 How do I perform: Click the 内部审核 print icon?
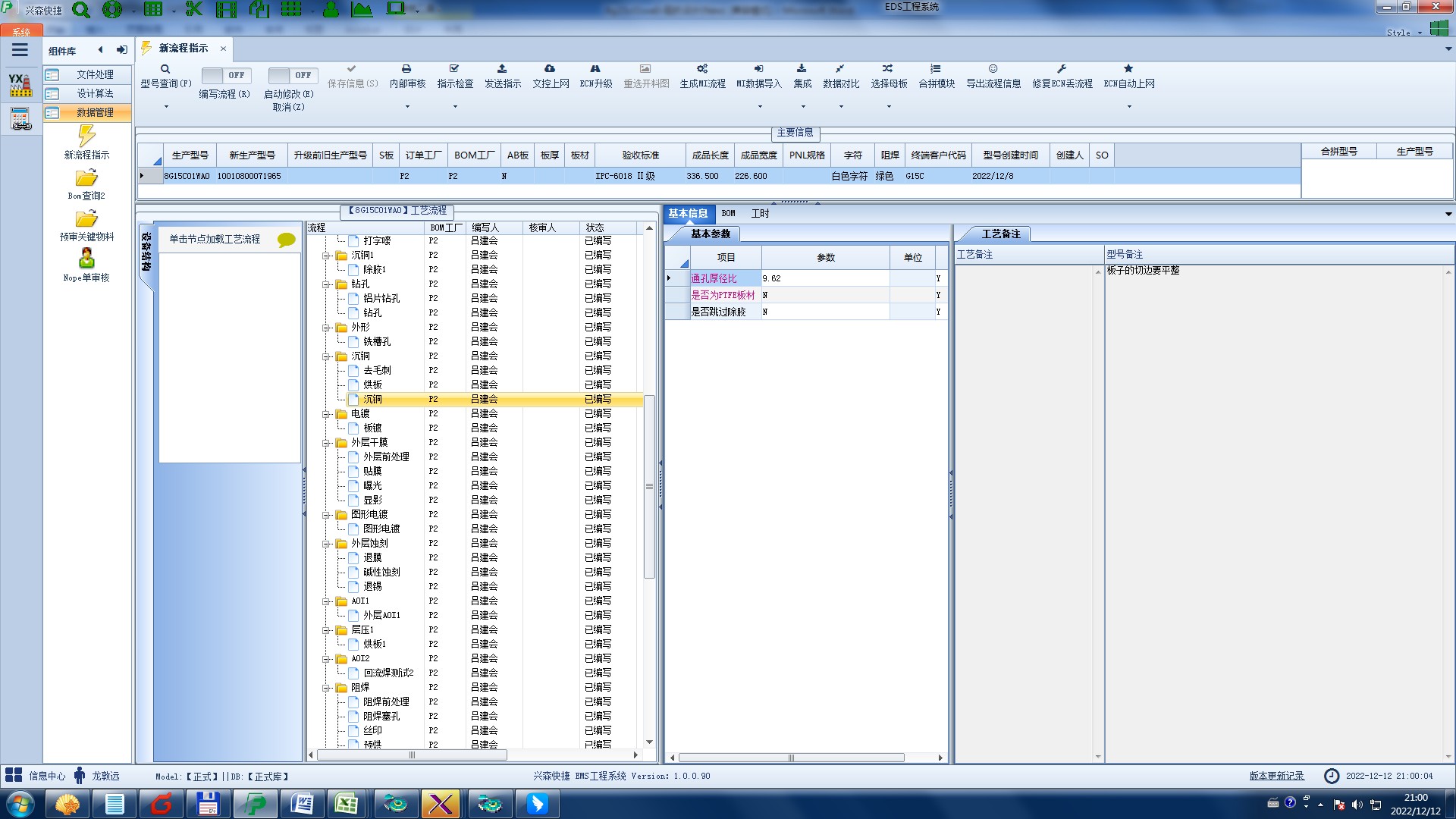pyautogui.click(x=406, y=69)
